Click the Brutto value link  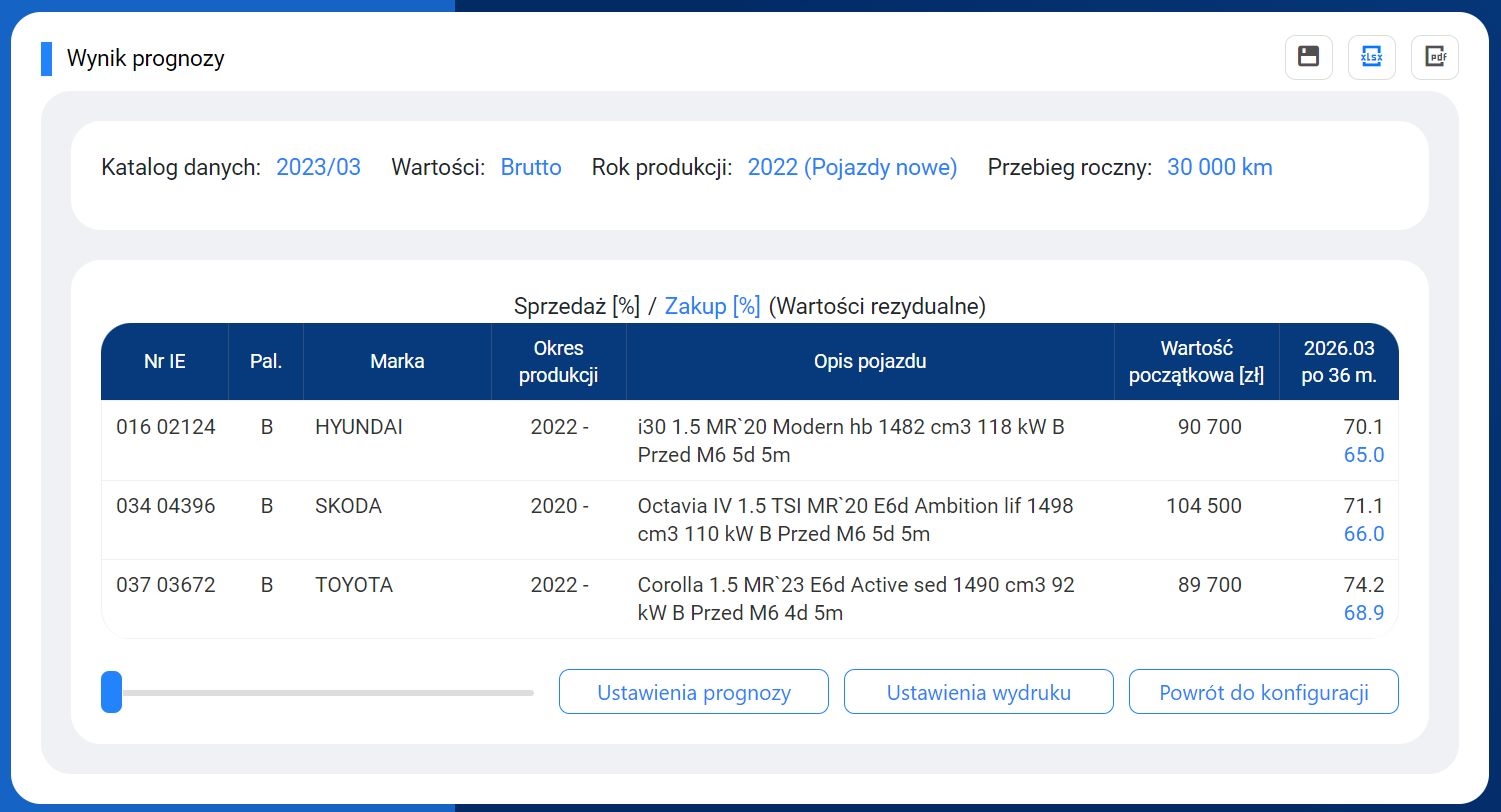[531, 167]
